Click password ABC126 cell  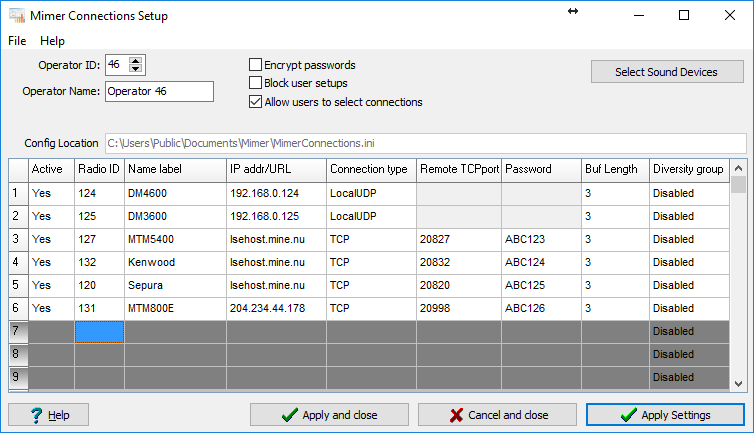tap(541, 308)
